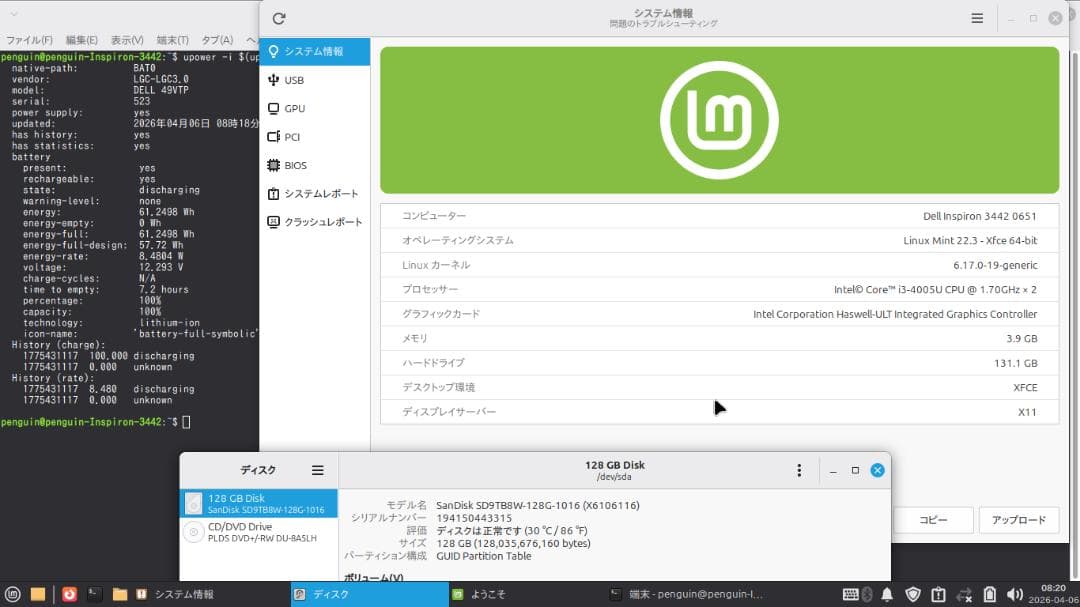
Task: Switch to ようこそ taskbar window button
Action: coord(528,595)
